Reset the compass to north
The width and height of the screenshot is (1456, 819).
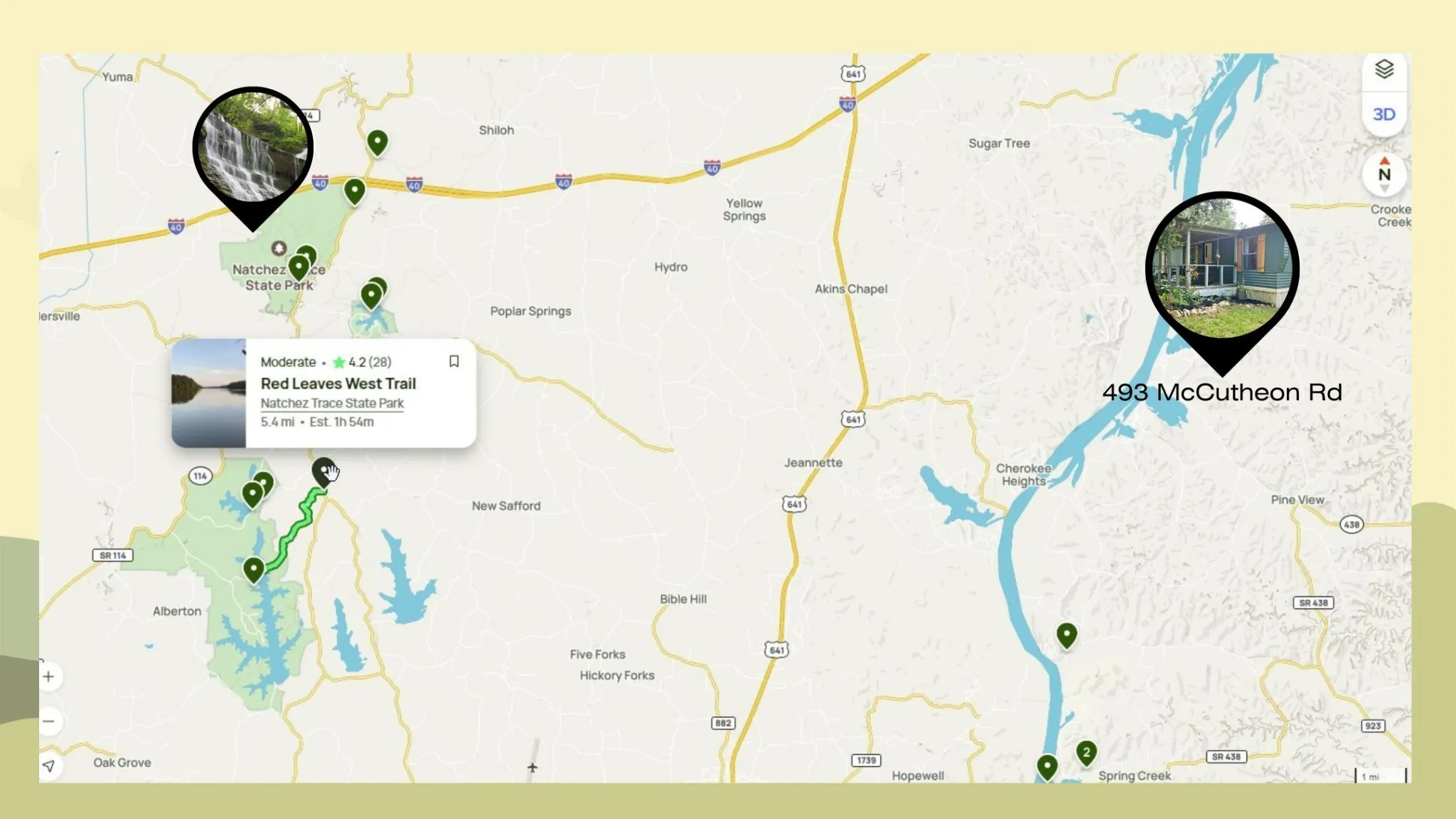point(1383,174)
